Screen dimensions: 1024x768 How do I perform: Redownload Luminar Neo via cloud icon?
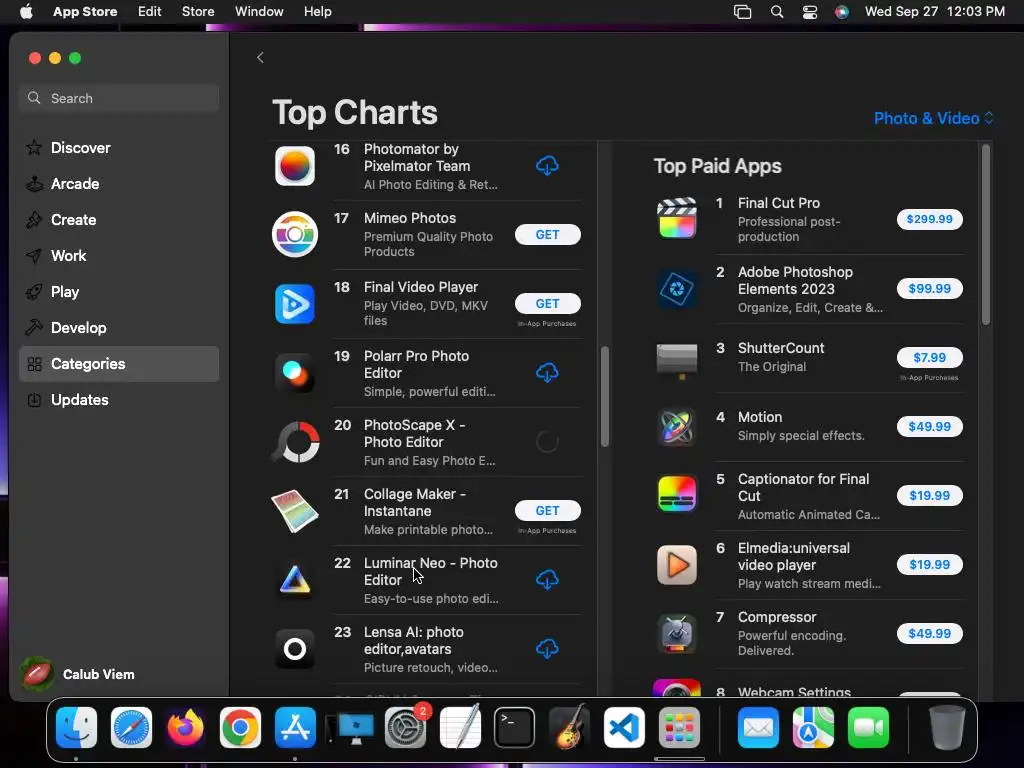click(x=547, y=580)
